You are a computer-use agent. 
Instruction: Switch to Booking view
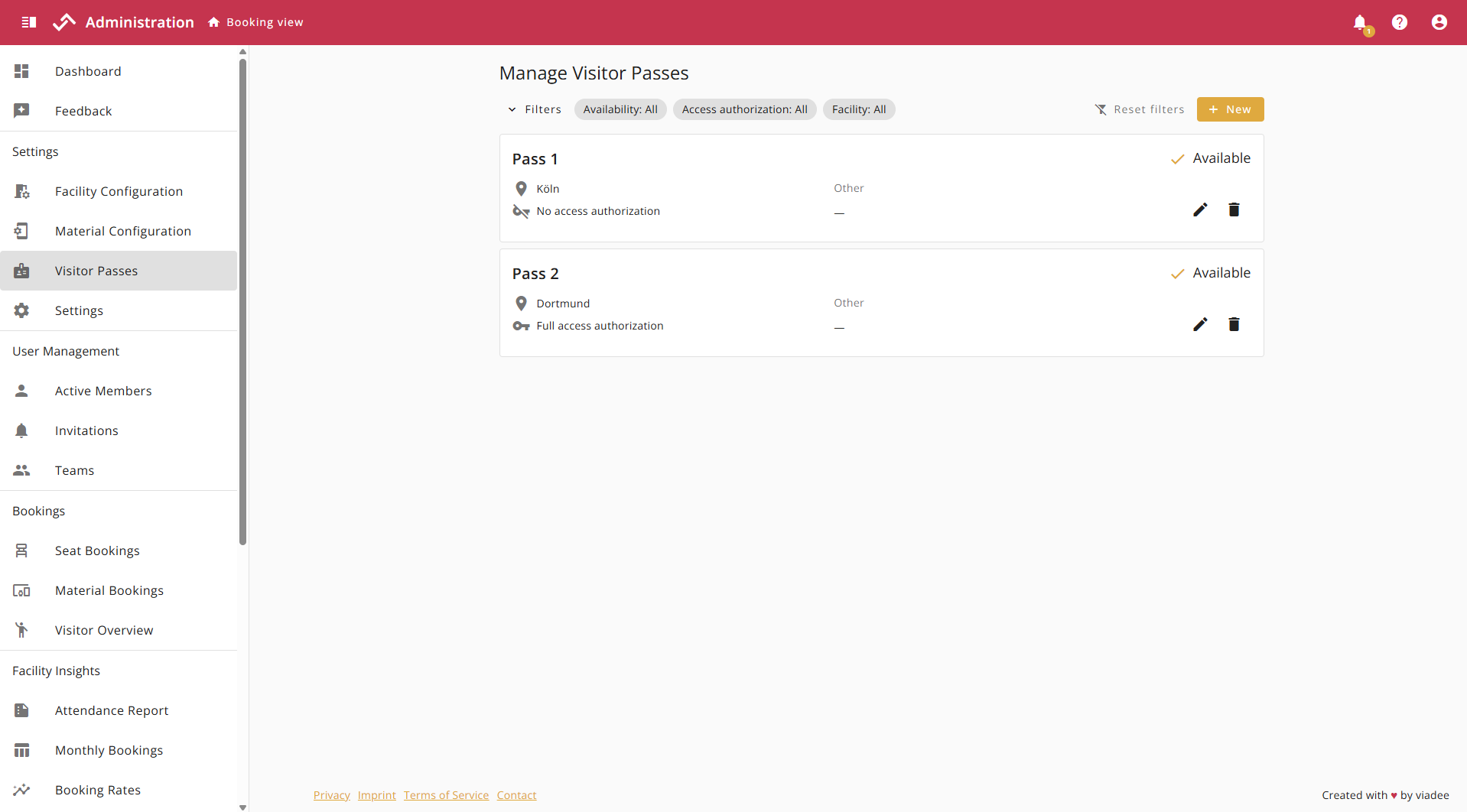pyautogui.click(x=256, y=22)
